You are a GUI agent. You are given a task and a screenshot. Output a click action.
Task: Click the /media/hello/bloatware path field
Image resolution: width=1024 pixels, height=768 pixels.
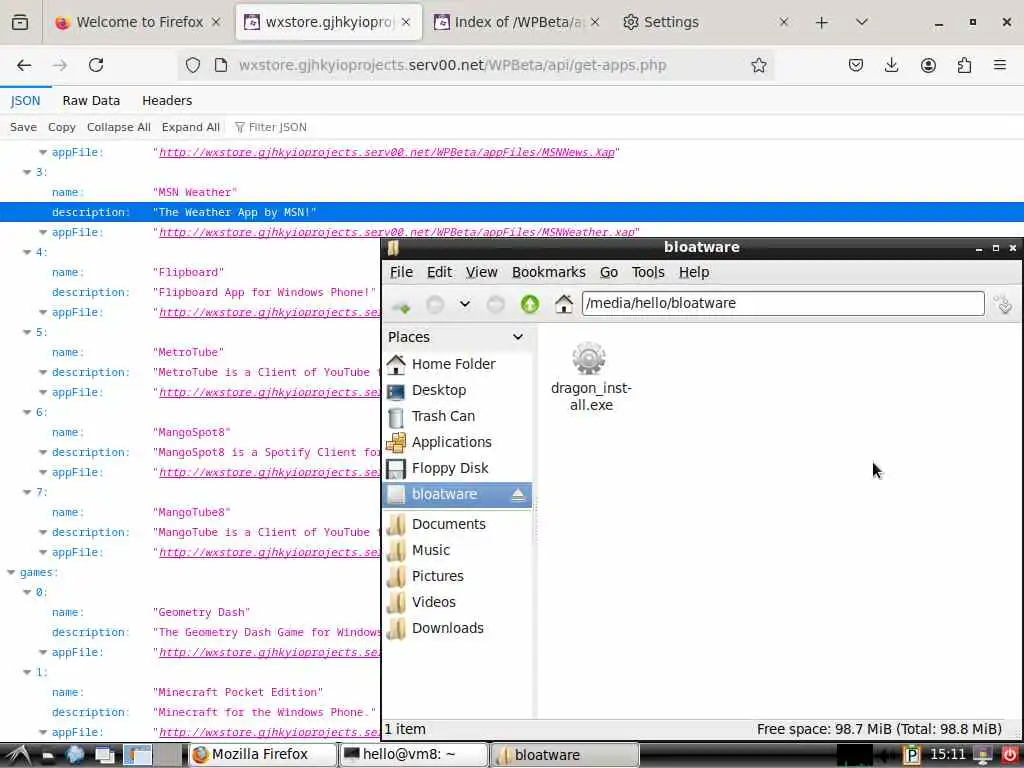pyautogui.click(x=783, y=304)
